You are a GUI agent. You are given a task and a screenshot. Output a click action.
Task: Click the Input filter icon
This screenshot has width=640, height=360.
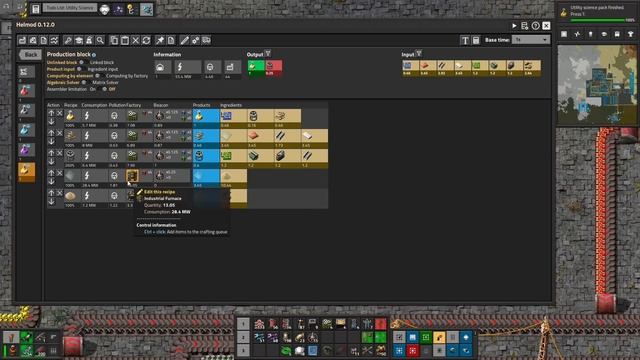pos(419,53)
